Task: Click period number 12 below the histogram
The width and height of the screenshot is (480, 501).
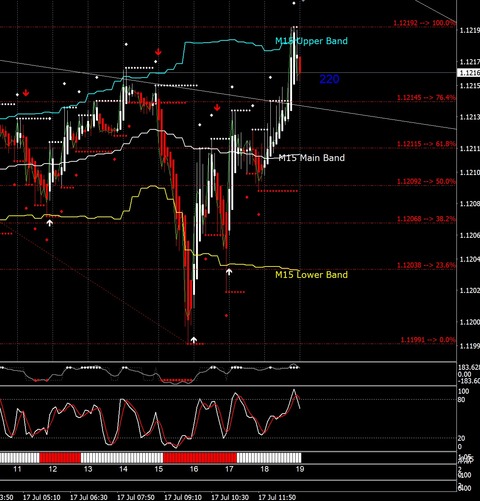Action: (x=53, y=469)
